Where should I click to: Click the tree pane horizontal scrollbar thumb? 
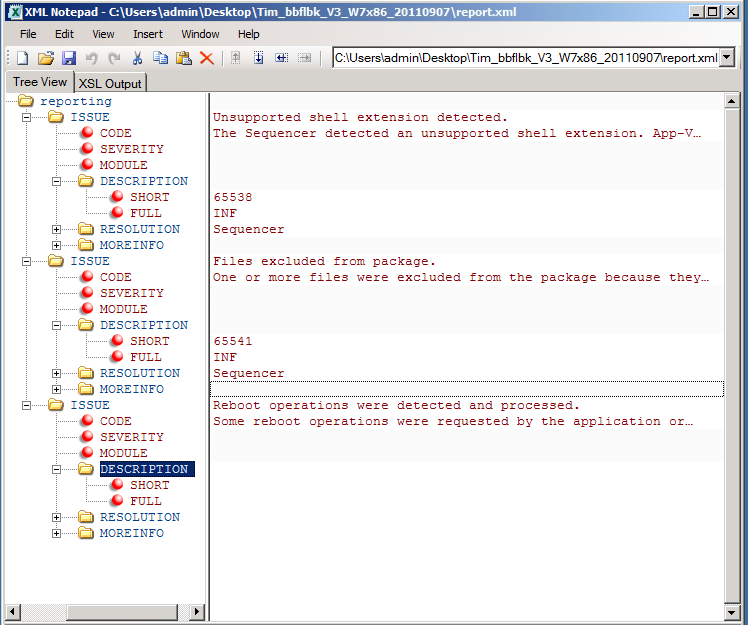123,612
